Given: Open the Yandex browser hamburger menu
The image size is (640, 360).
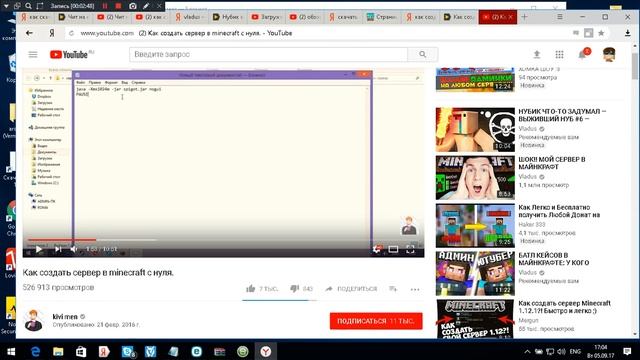Looking at the screenshot, I should pos(560,17).
